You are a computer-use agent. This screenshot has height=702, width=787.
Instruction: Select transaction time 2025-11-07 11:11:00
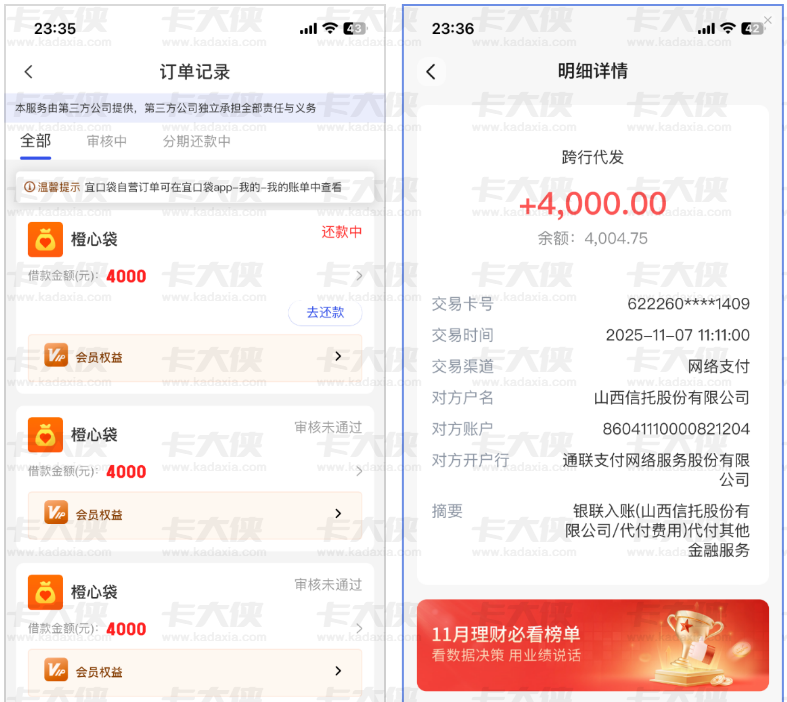point(678,335)
